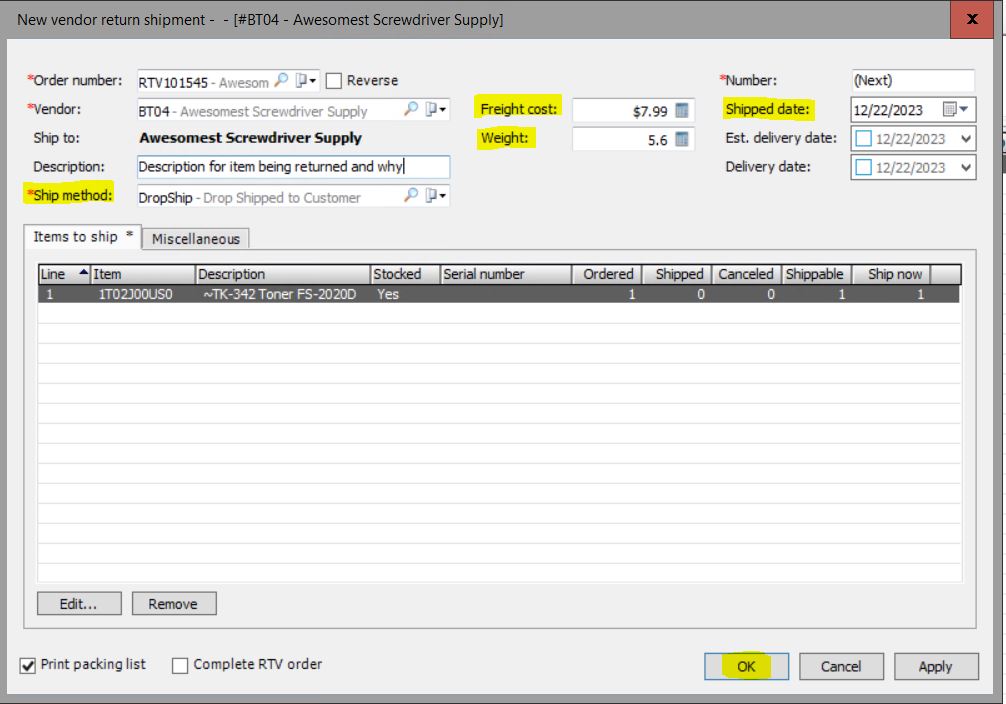
Task: Click into the Description text field
Action: [x=293, y=167]
